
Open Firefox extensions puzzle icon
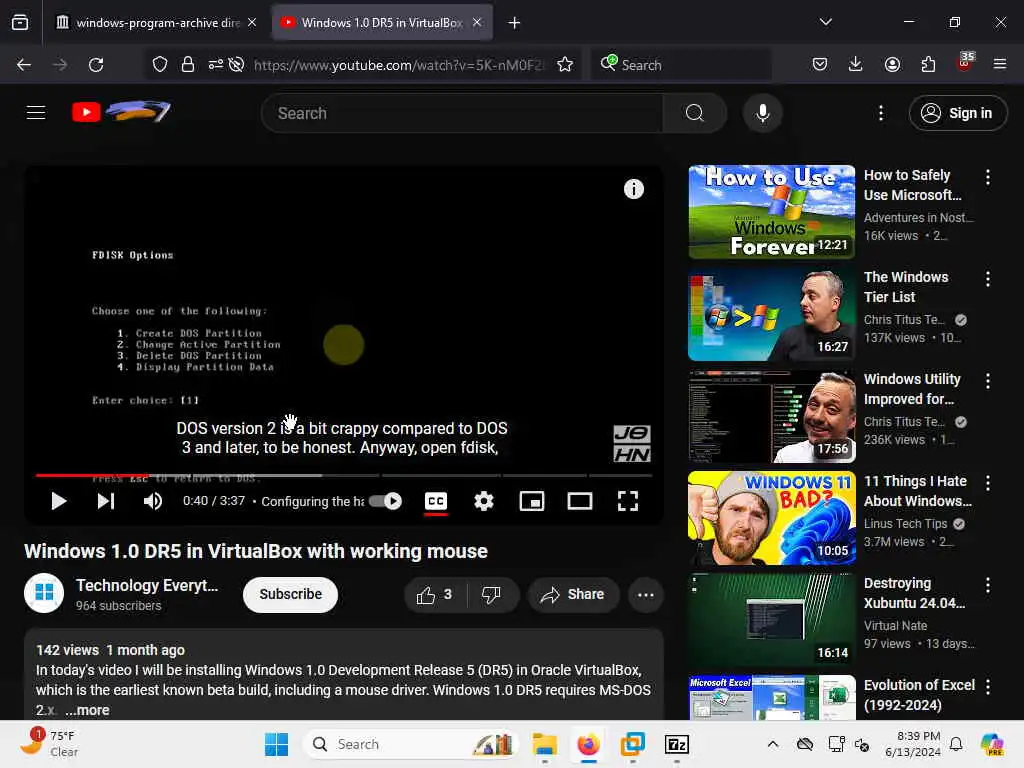click(928, 64)
